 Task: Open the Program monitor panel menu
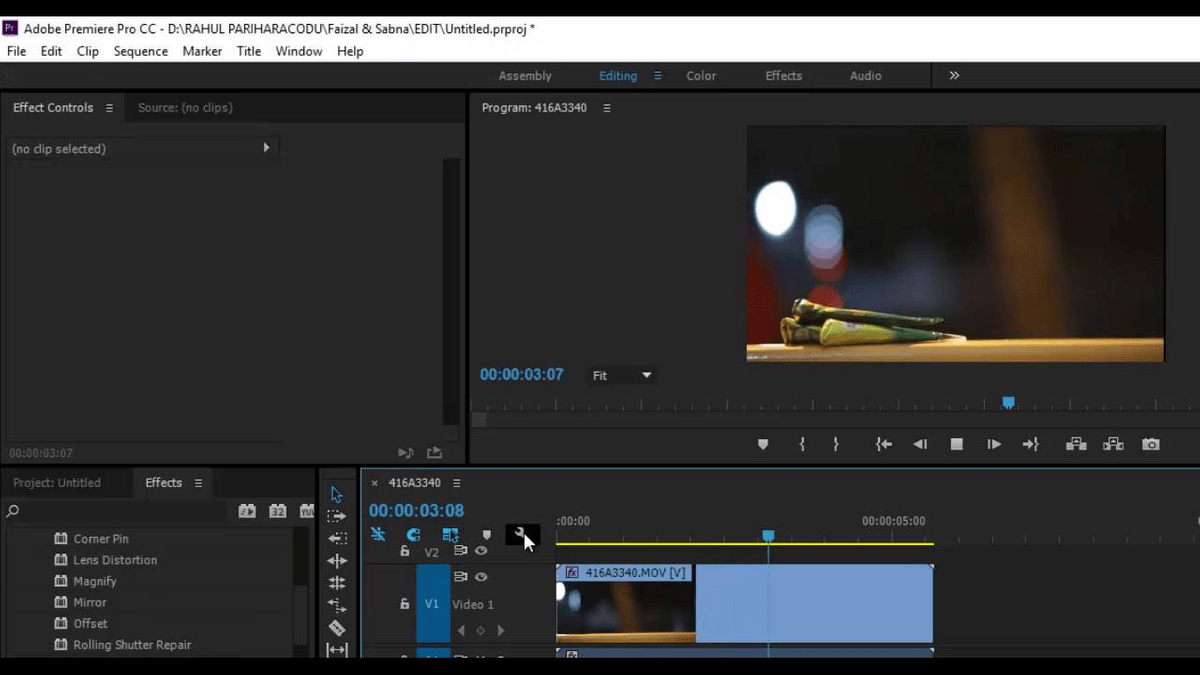[607, 107]
